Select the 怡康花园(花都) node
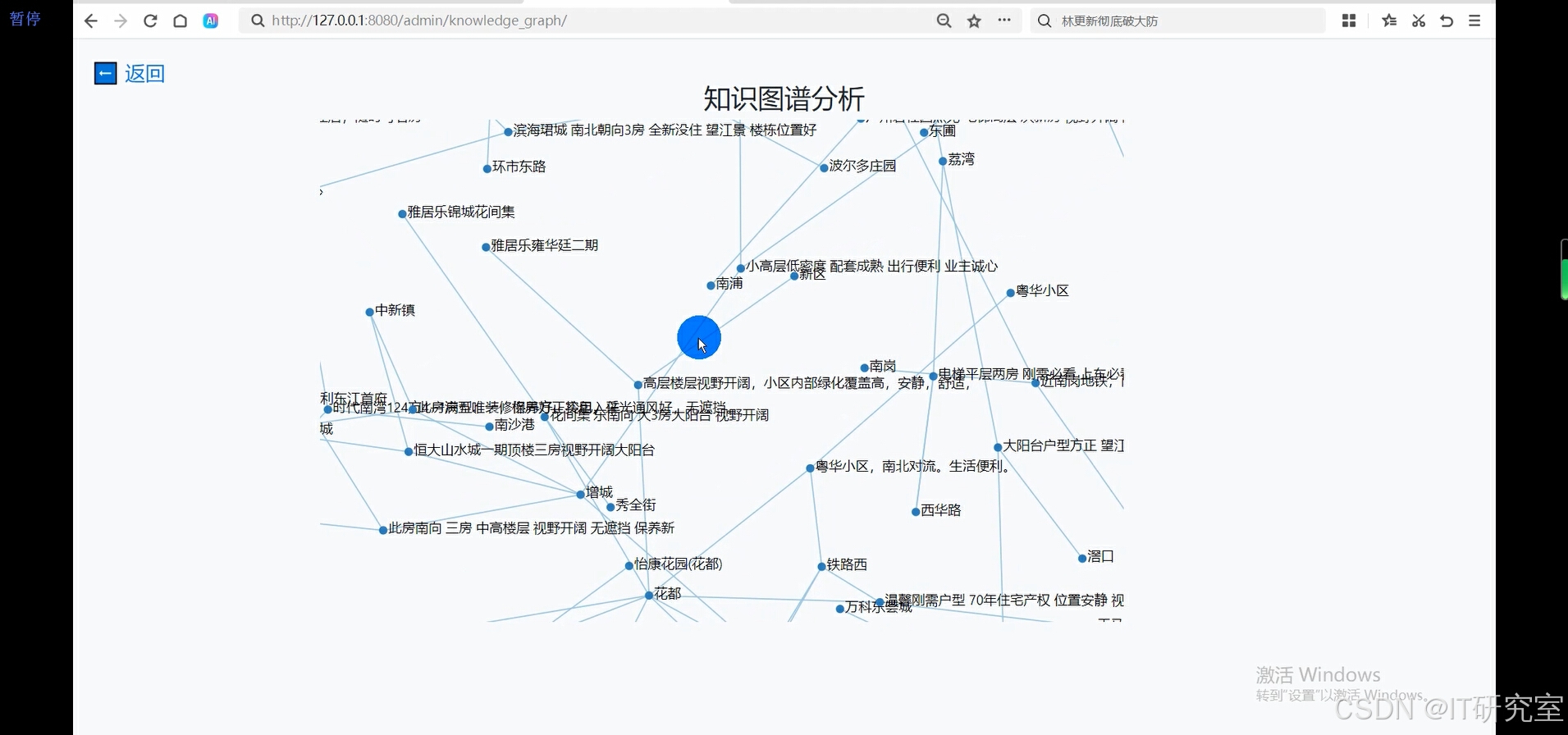 pos(629,566)
